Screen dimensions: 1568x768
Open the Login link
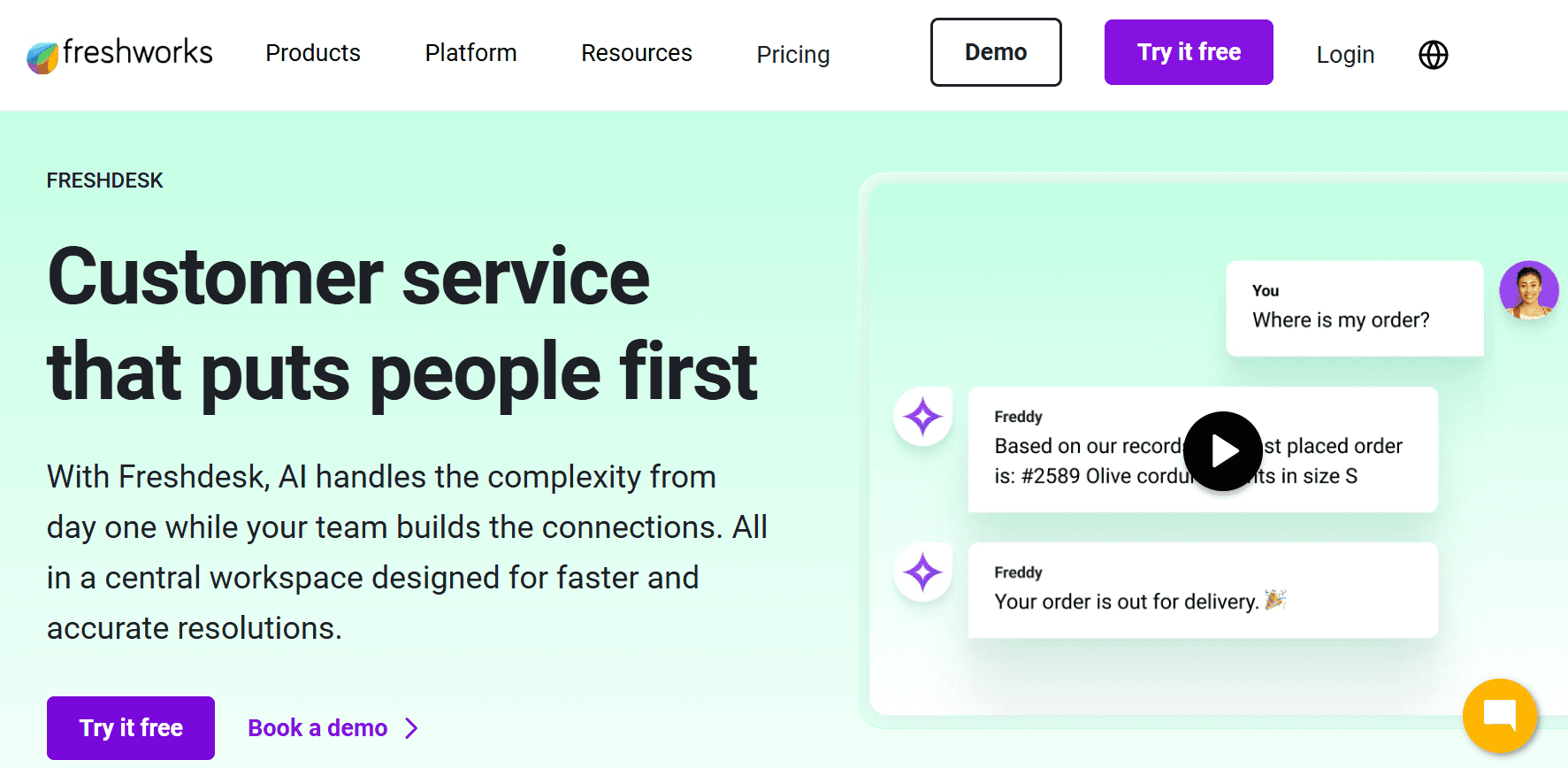point(1345,55)
